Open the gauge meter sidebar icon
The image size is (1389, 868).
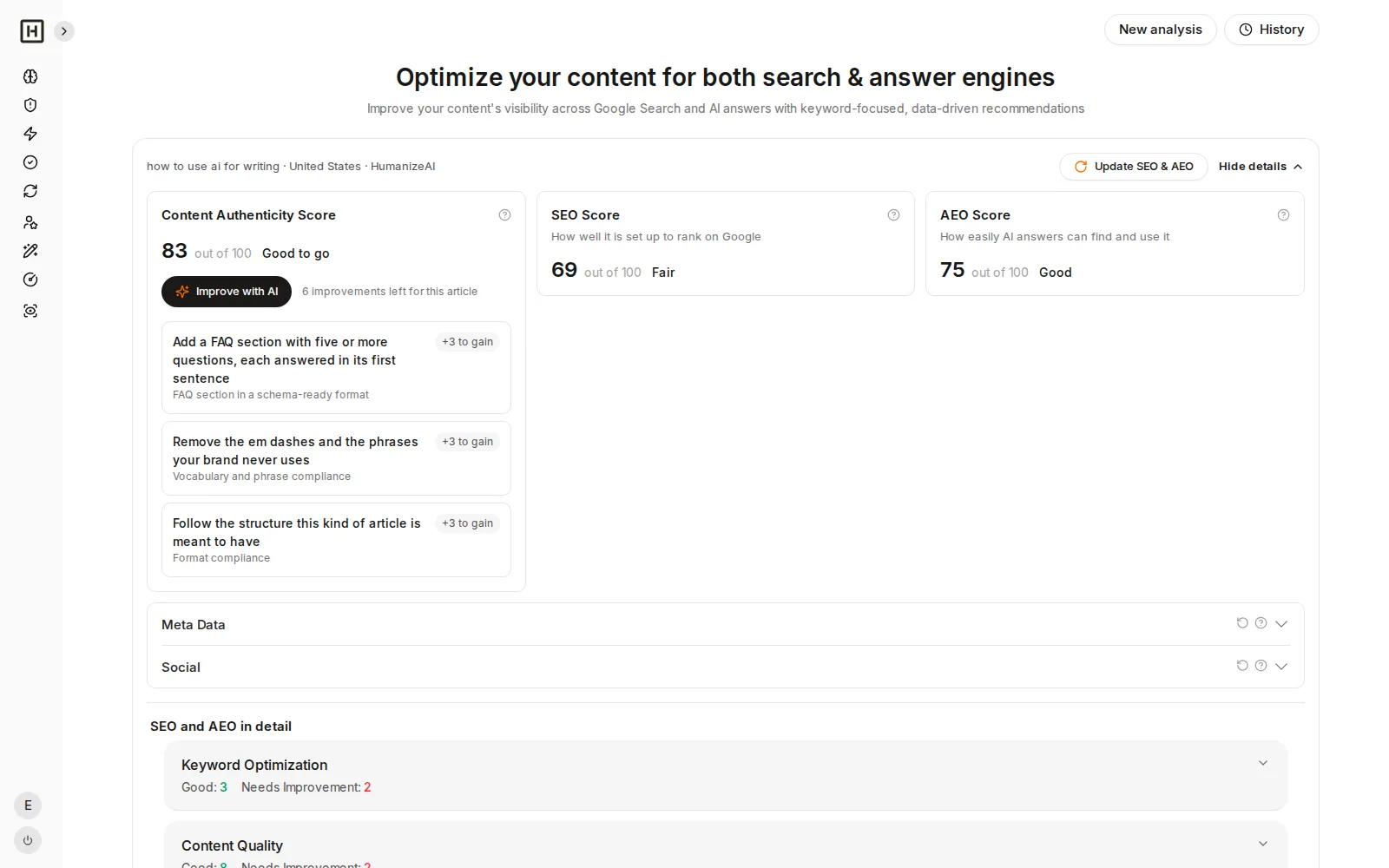click(x=30, y=279)
